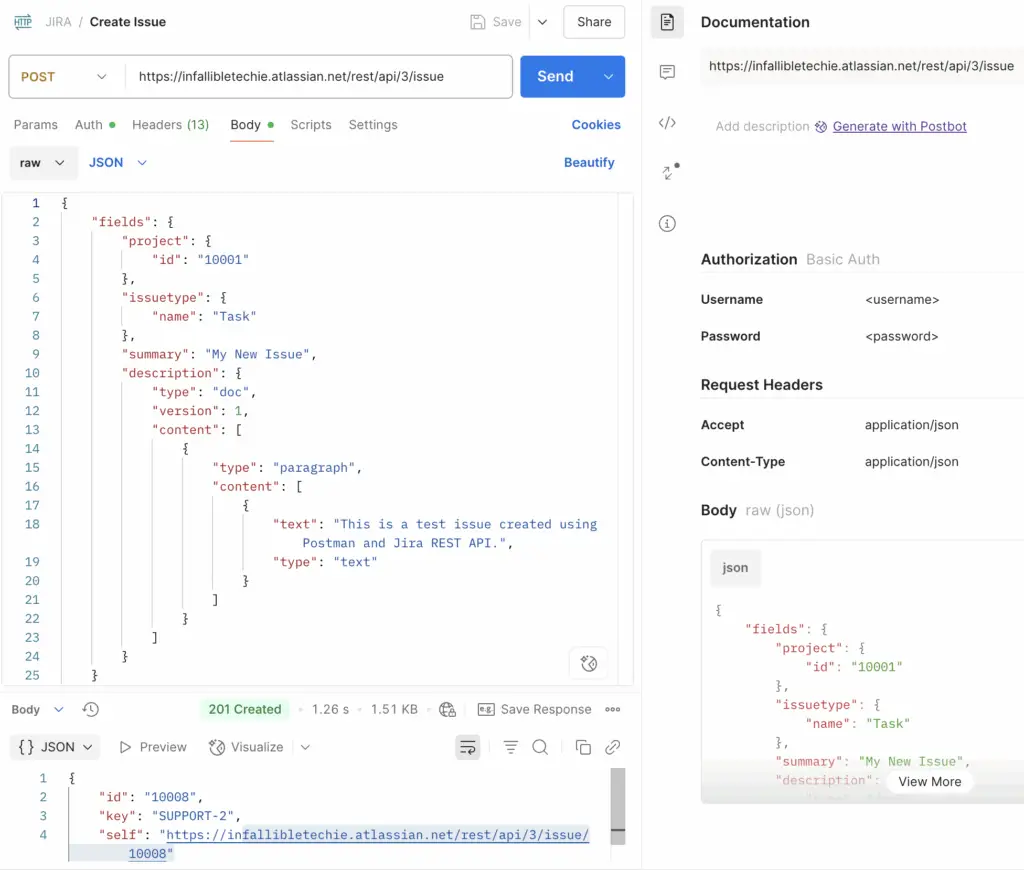Open the JSON body language dropdown
The image size is (1024, 870).
118,163
